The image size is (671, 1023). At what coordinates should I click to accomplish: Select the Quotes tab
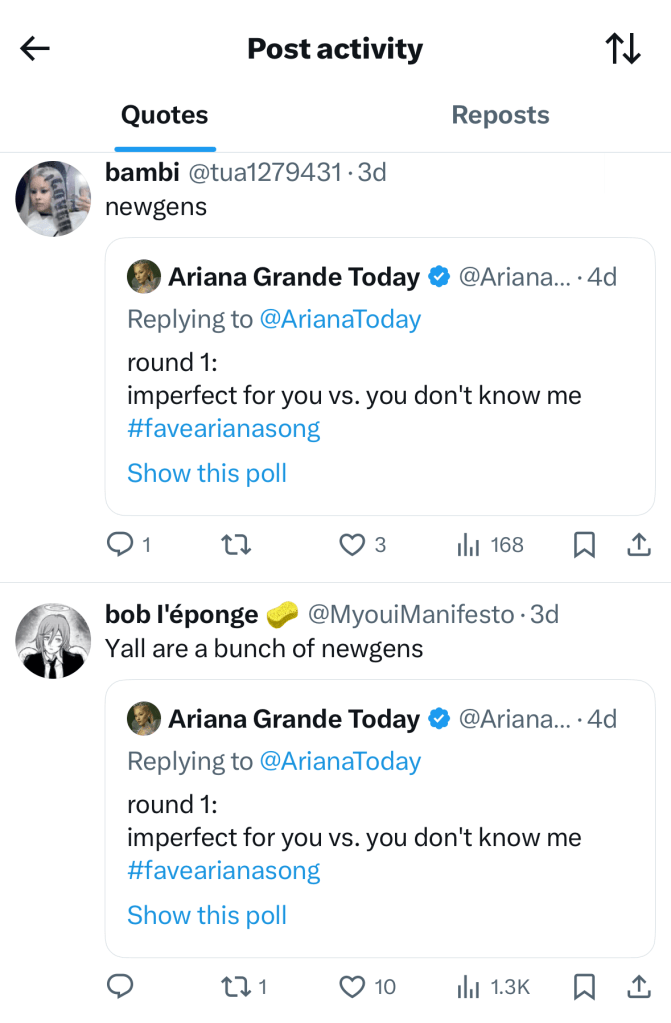tap(164, 116)
